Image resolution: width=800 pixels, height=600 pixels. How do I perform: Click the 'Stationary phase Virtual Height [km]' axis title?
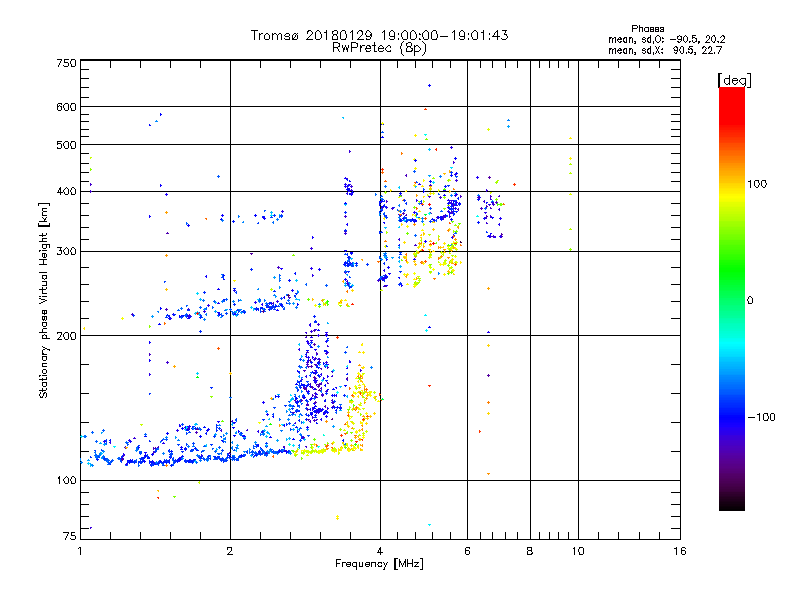pos(44,301)
